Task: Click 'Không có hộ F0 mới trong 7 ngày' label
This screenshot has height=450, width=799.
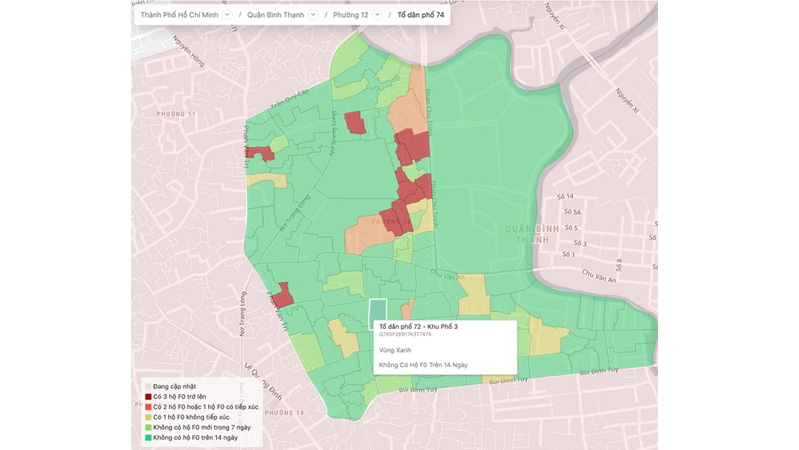Action: coord(202,427)
